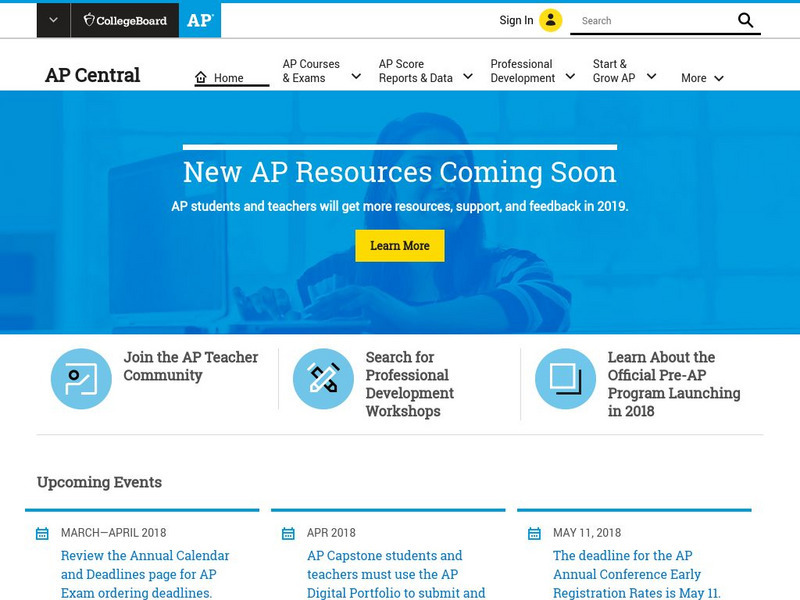Click the blue AP logo tile
This screenshot has width=800, height=600.
200,20
